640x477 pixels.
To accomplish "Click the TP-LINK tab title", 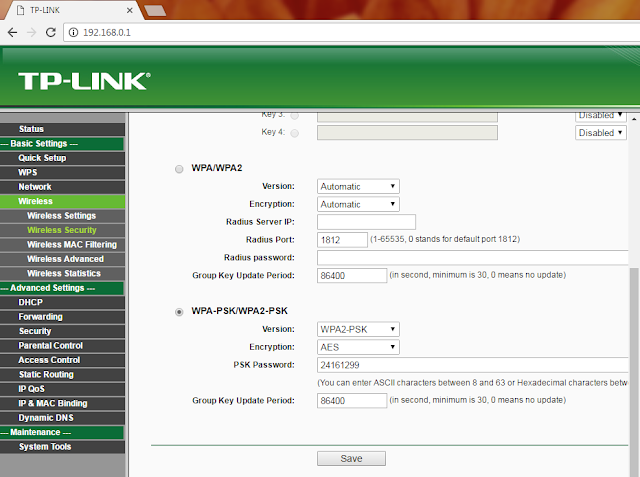I will click(x=45, y=10).
